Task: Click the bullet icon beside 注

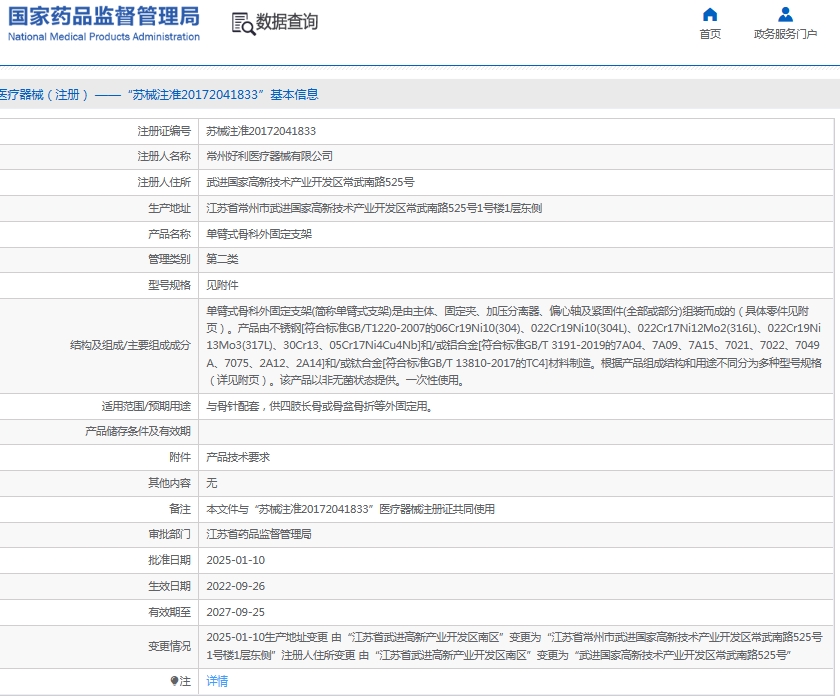Action: (174, 681)
